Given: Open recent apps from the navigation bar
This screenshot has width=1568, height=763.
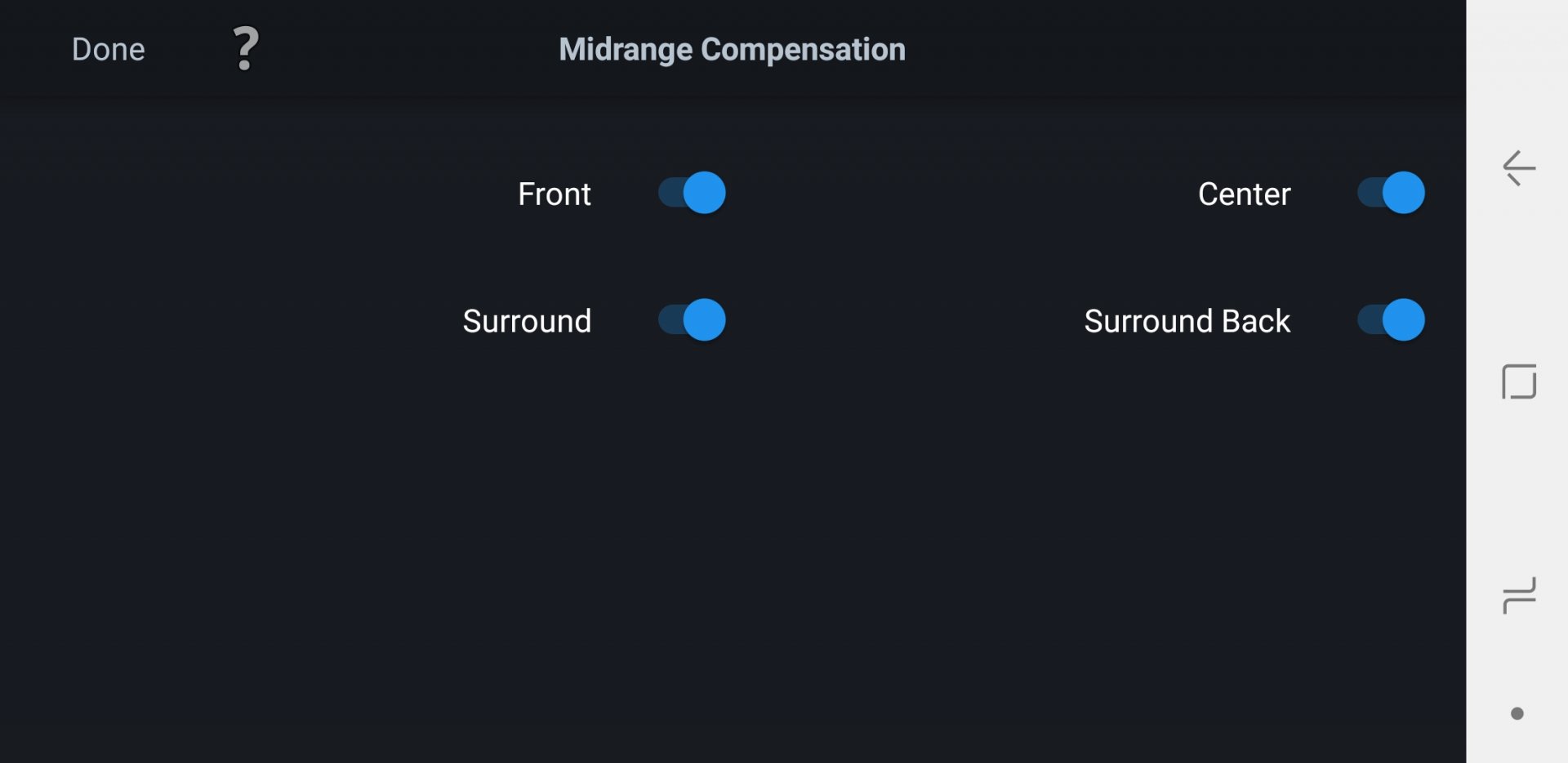Looking at the screenshot, I should point(1518,595).
